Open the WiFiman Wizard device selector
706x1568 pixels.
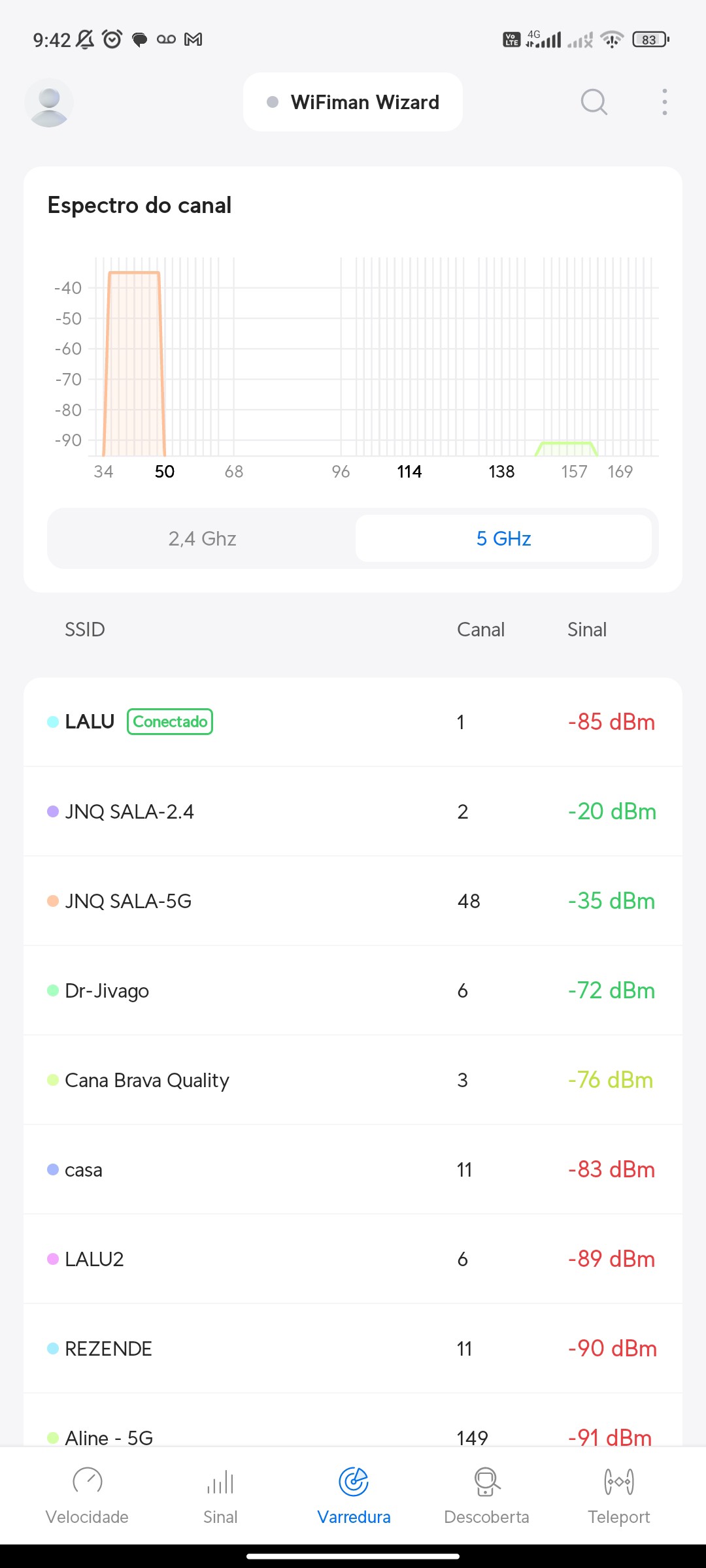tap(353, 103)
